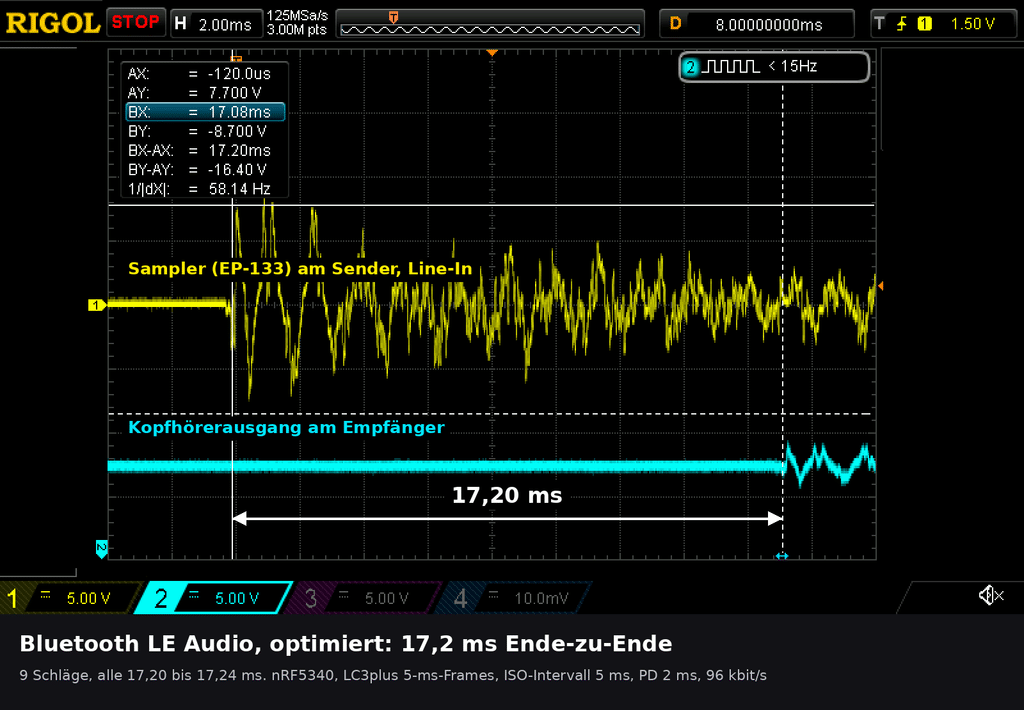Click the BY-AY delta value -16.40 V
The height and width of the screenshot is (710, 1024).
coord(237,170)
